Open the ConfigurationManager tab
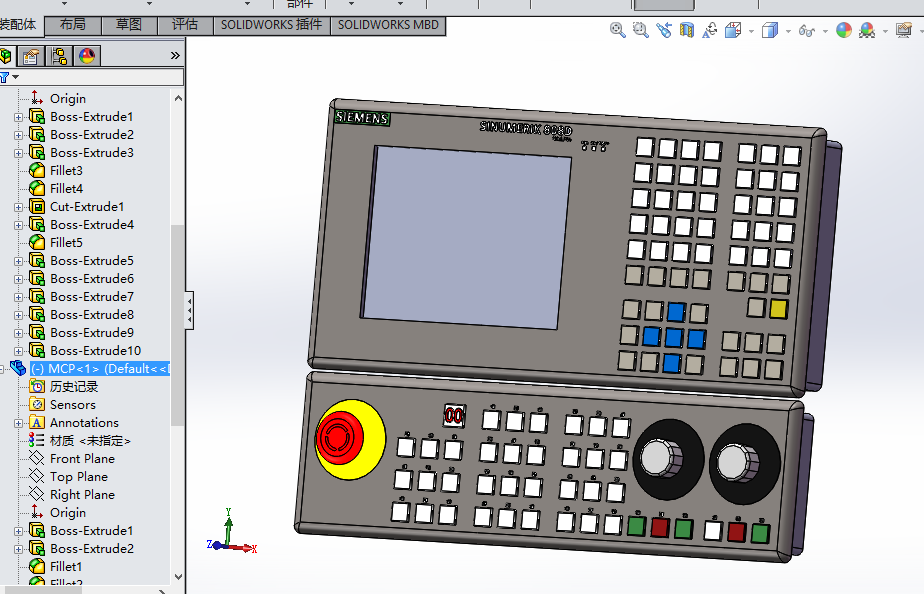The image size is (924, 594). click(x=59, y=56)
